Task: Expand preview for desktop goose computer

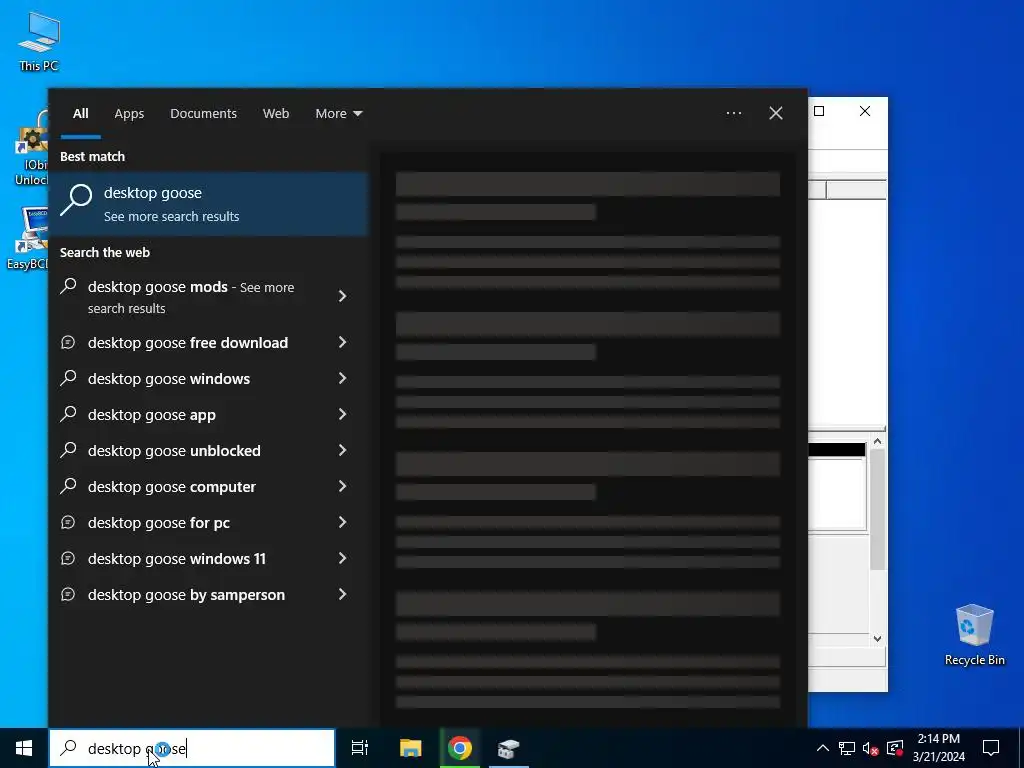Action: click(x=343, y=486)
